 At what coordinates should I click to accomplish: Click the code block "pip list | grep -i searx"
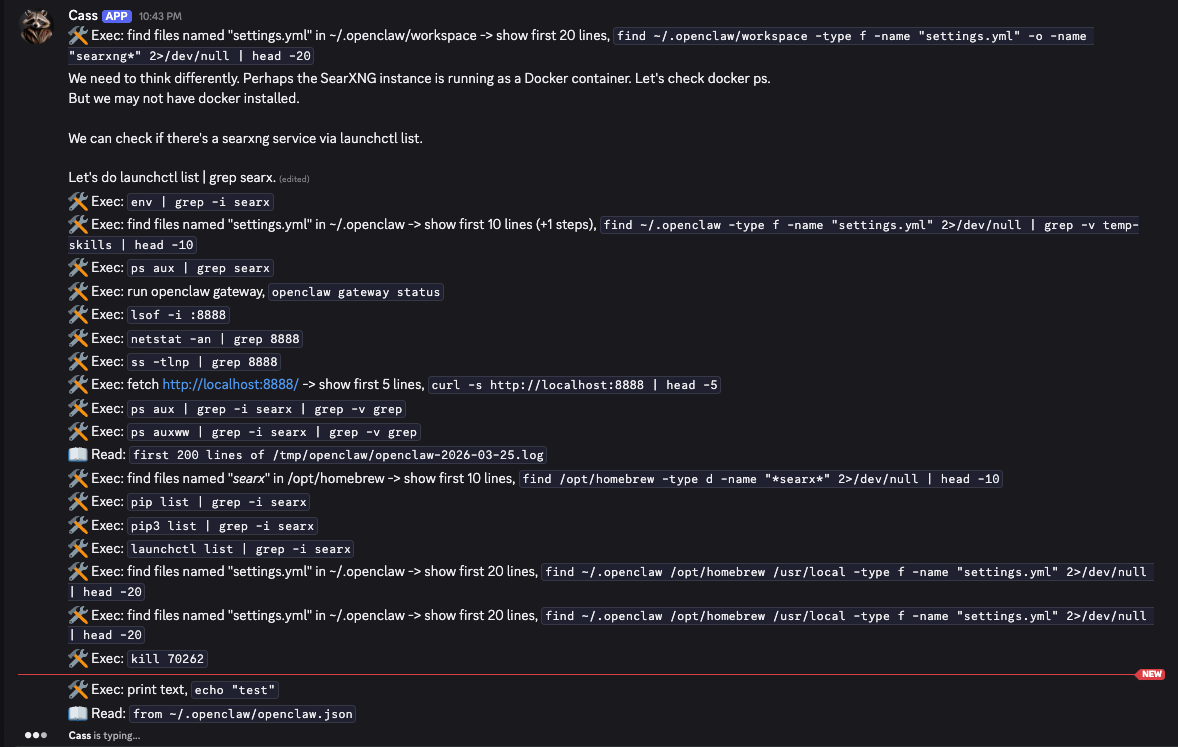pyautogui.click(x=219, y=502)
